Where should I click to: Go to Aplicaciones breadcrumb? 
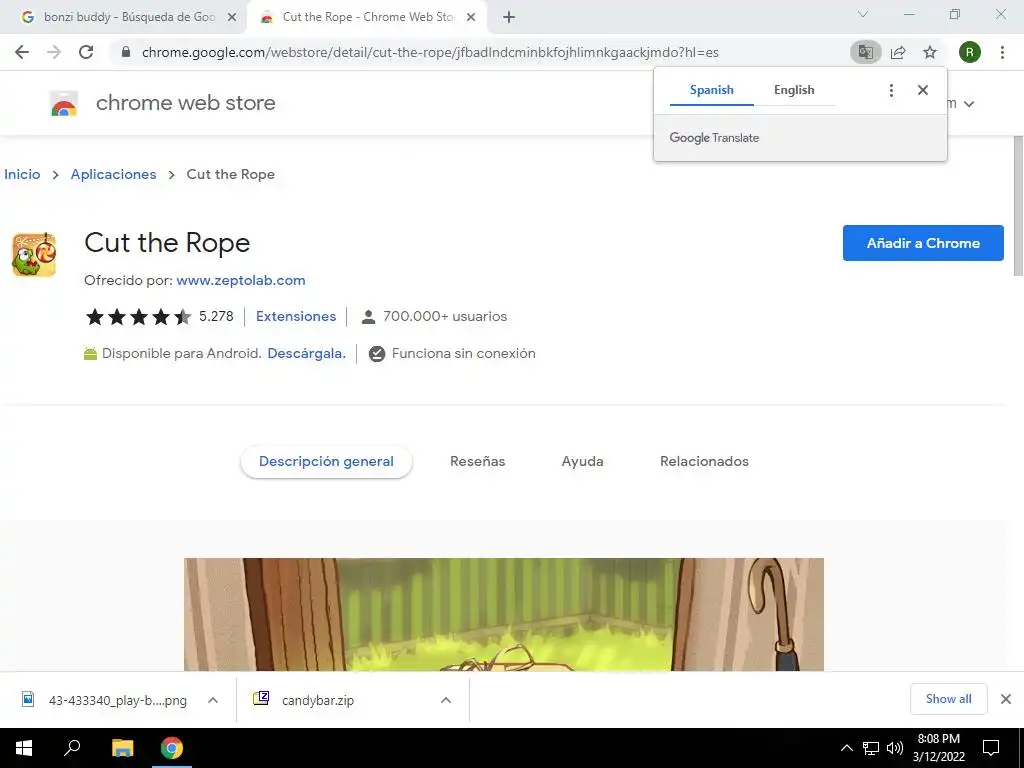pyautogui.click(x=114, y=174)
